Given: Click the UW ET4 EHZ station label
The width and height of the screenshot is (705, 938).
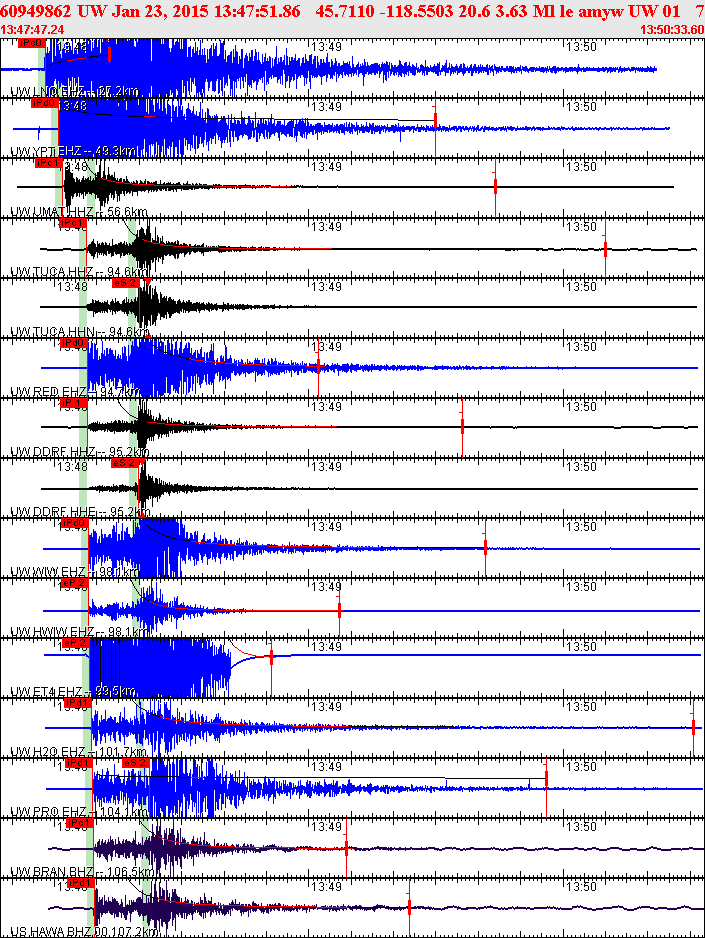Looking at the screenshot, I should 73,692.
